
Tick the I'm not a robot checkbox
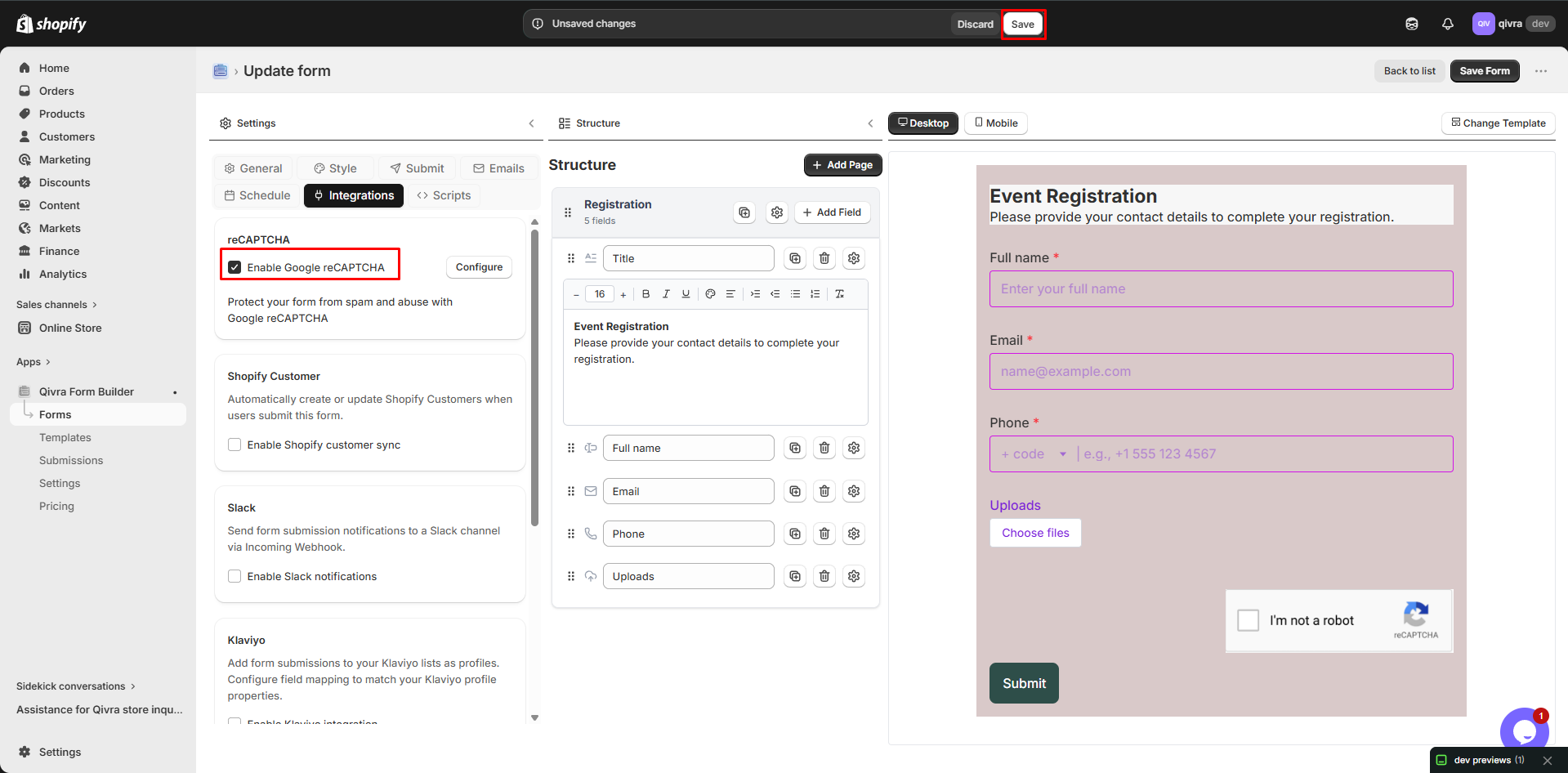click(1249, 620)
